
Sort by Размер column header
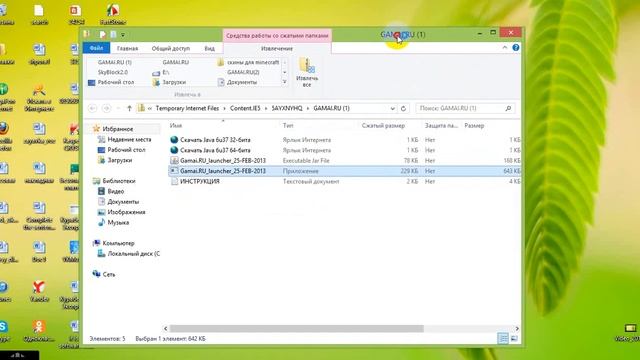(x=474, y=126)
